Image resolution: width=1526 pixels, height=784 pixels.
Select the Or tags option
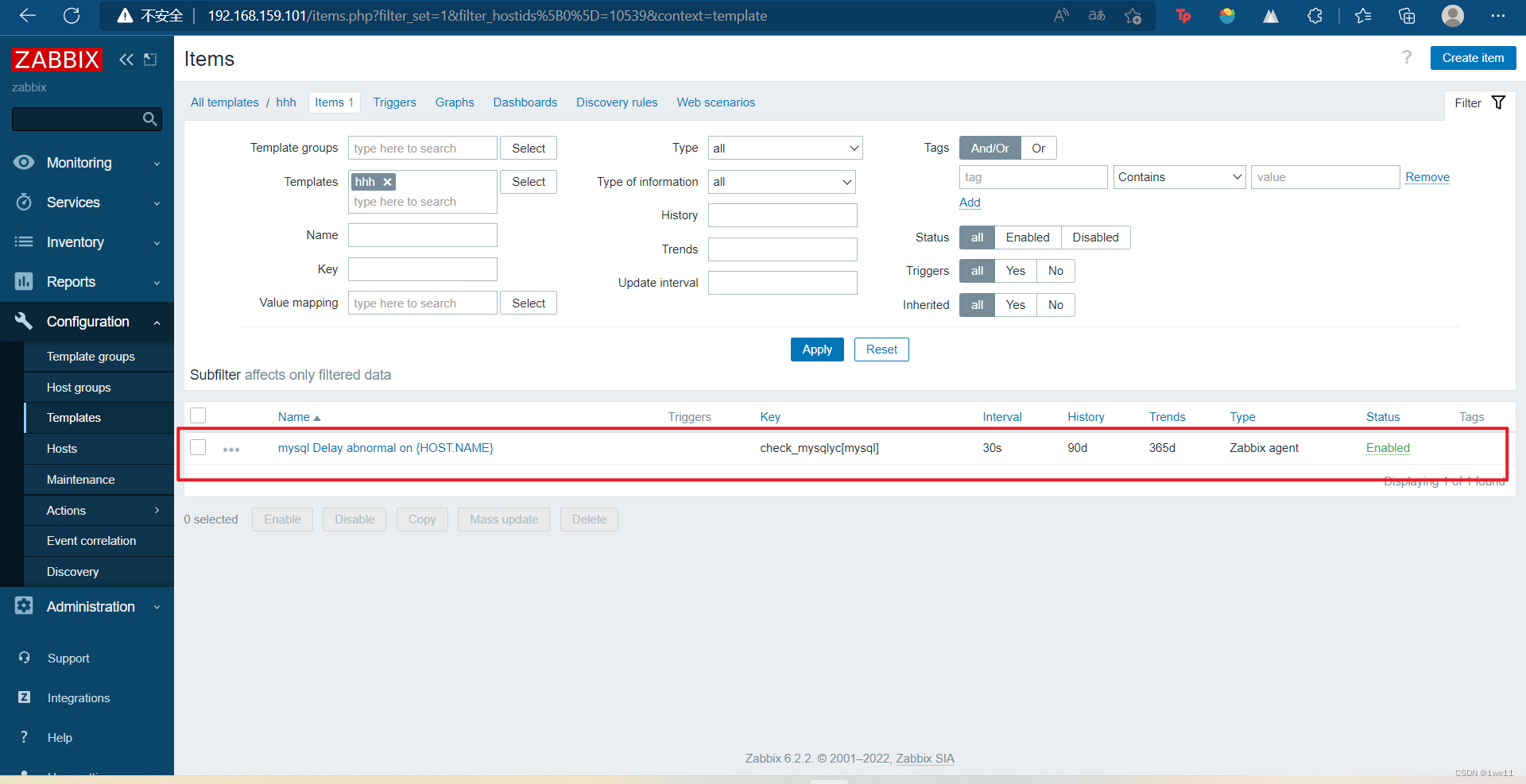[1038, 149]
